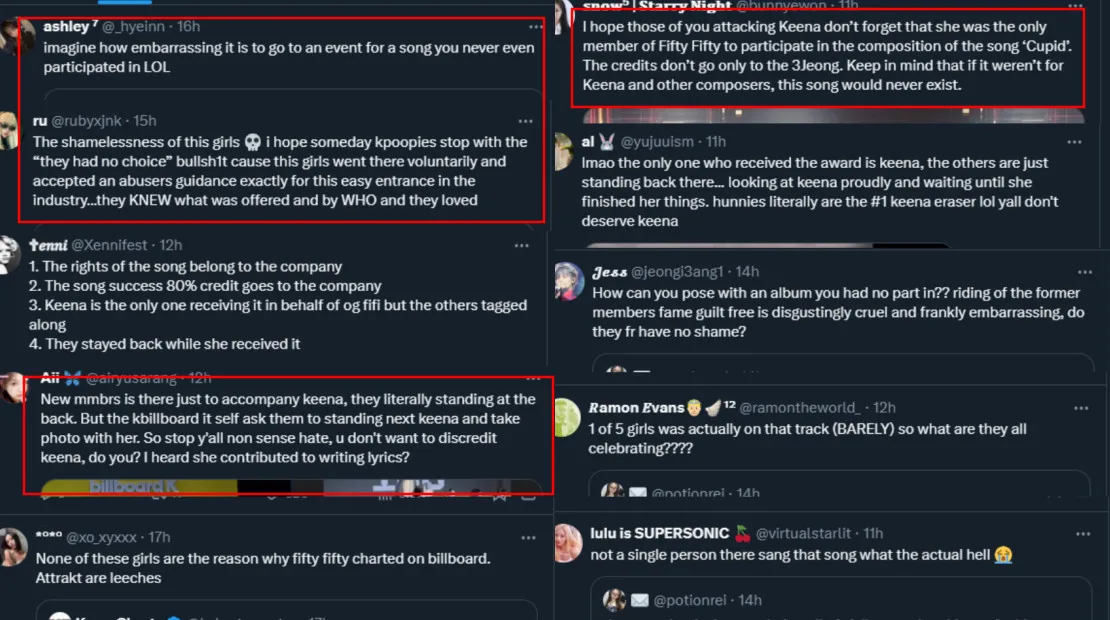This screenshot has width=1110, height=620.
Task: View Ramon Evans's profile avatar
Action: coord(567,417)
